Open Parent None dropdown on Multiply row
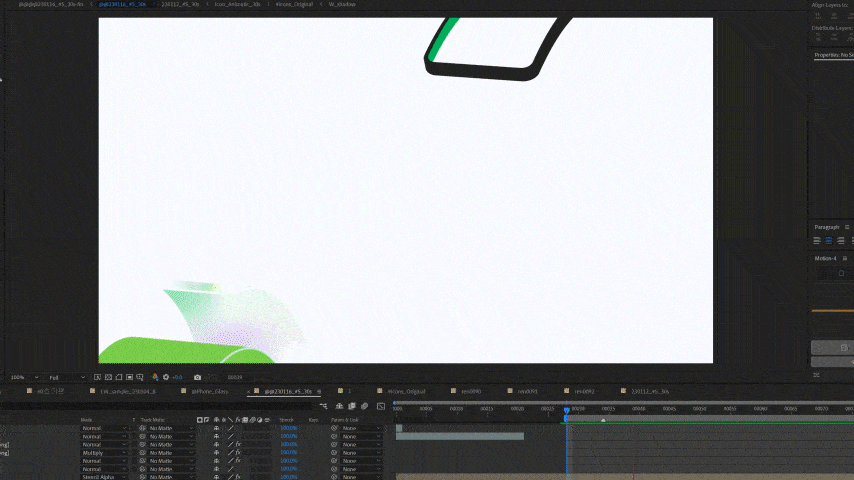This screenshot has width=854, height=480. coord(361,453)
